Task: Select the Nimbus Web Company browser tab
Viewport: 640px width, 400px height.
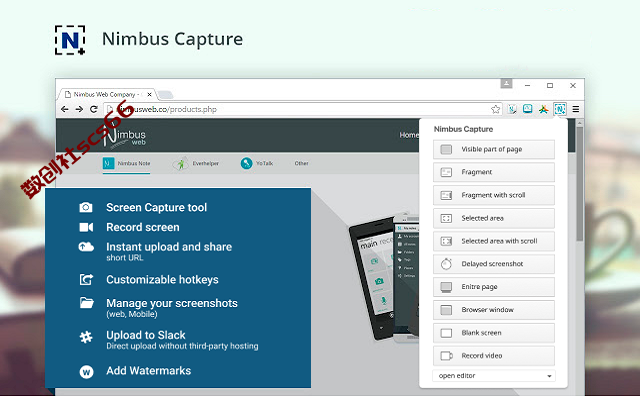Action: pyautogui.click(x=106, y=94)
